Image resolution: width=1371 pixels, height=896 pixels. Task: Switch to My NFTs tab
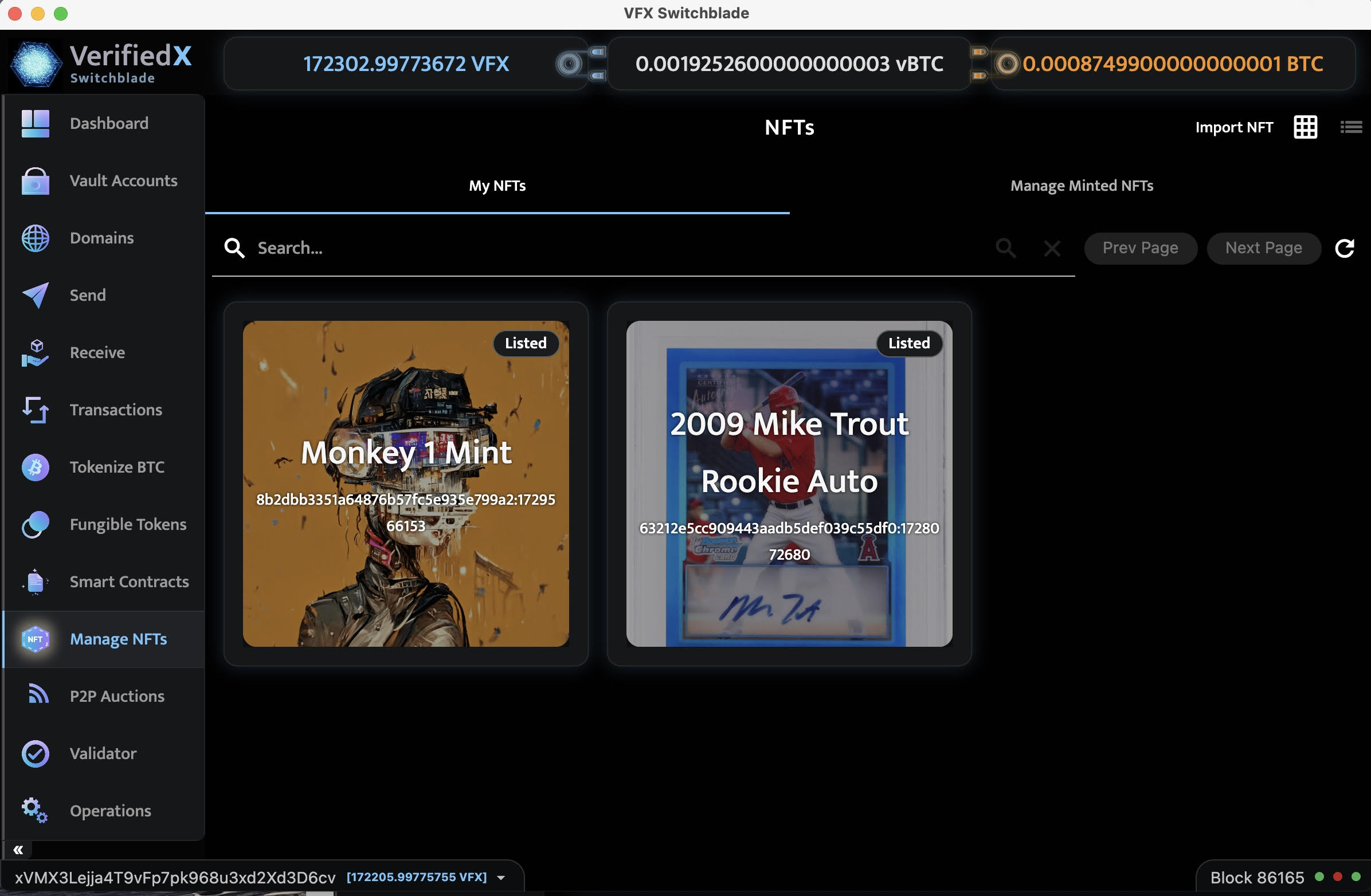pos(497,186)
